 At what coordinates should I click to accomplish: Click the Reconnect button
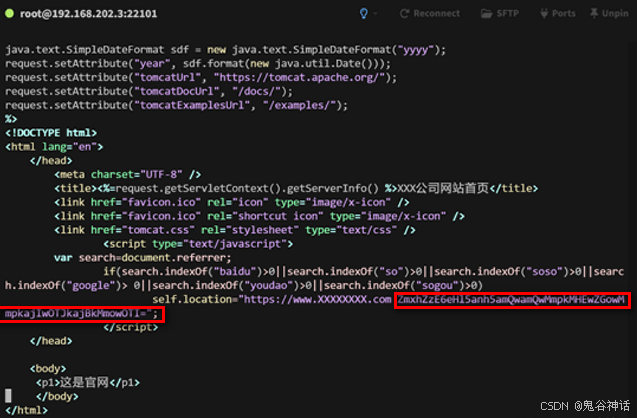(x=430, y=13)
